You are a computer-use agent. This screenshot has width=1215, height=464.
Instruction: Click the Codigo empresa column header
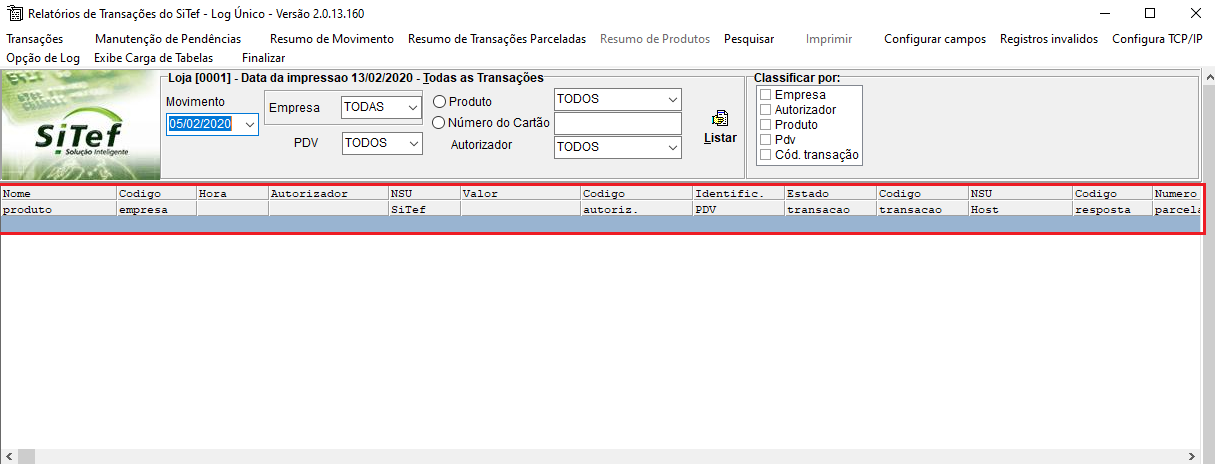(157, 202)
